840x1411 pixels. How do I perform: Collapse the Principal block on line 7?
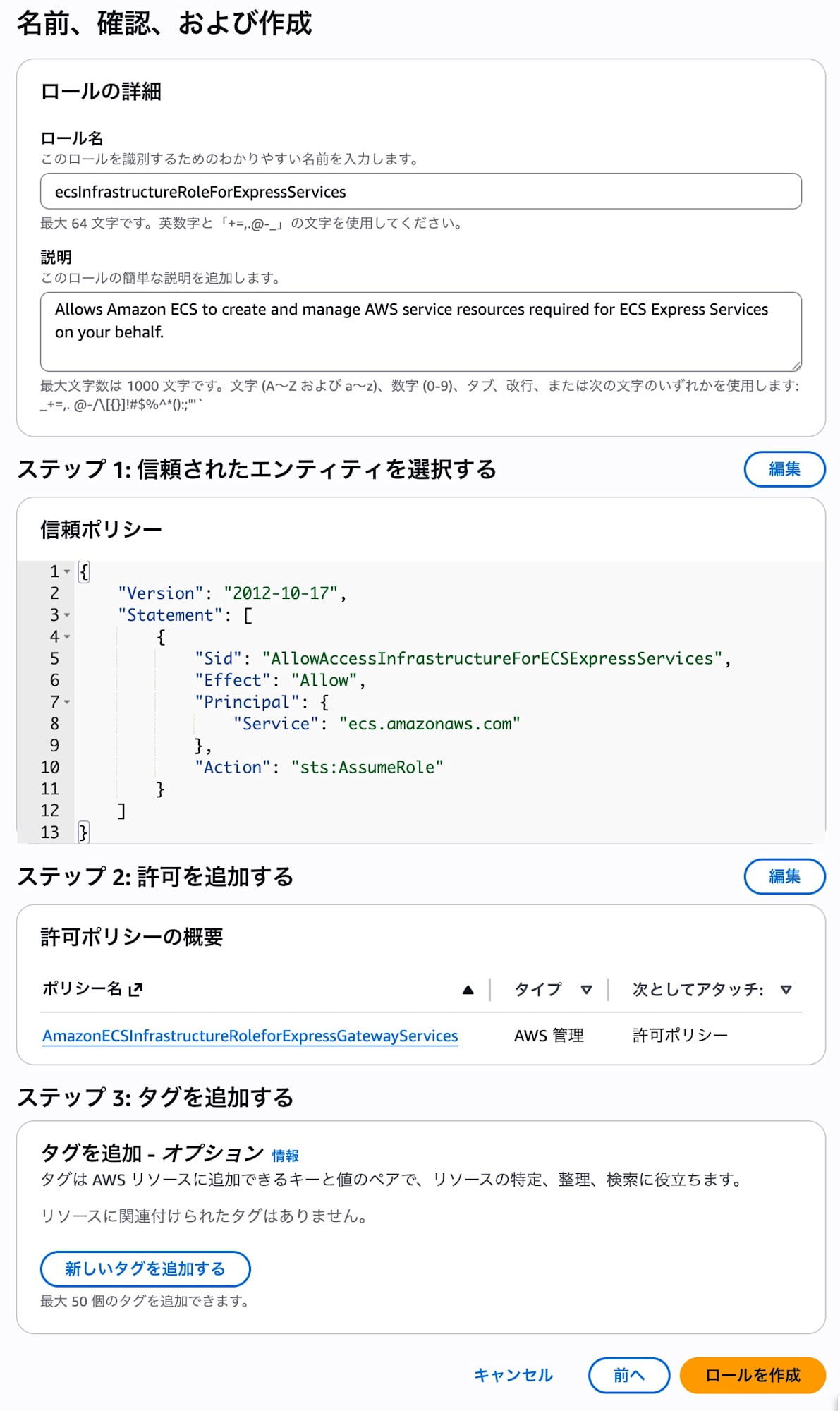(x=66, y=703)
